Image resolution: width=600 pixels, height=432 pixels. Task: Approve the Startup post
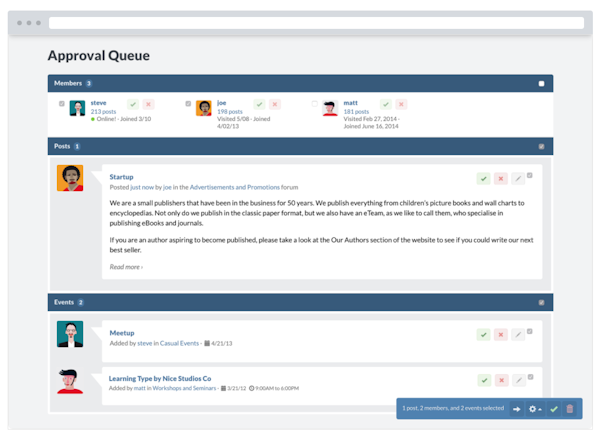tap(484, 179)
